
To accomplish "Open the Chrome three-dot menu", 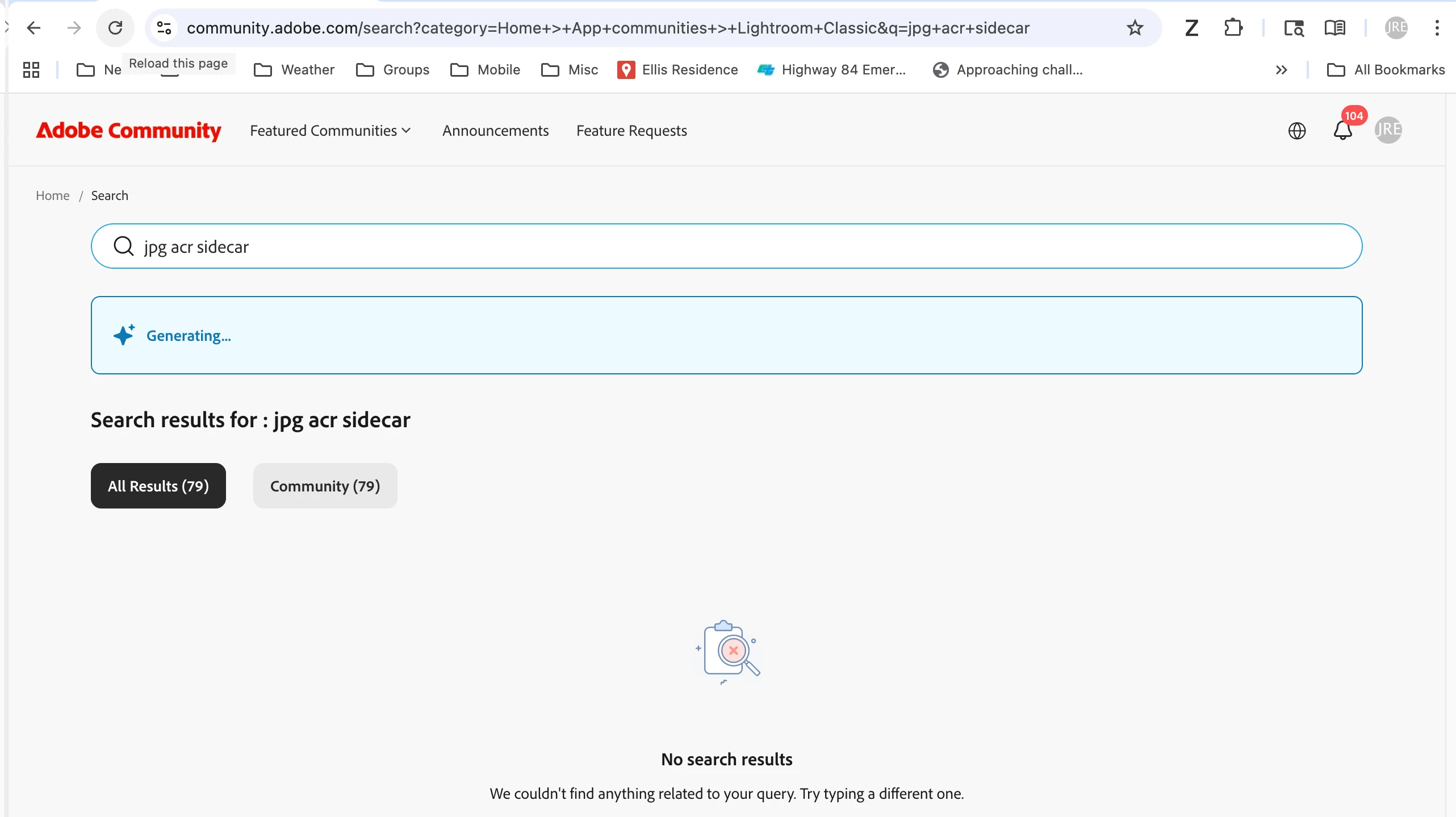I will click(x=1437, y=27).
